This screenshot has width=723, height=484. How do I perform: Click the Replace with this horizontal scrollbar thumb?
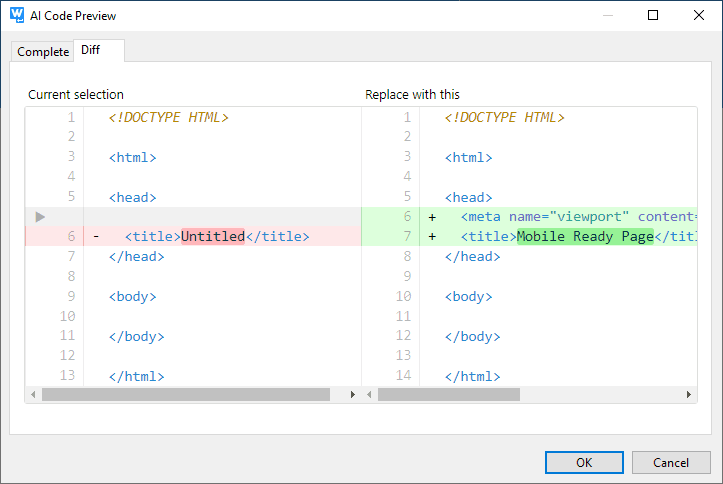(448, 395)
